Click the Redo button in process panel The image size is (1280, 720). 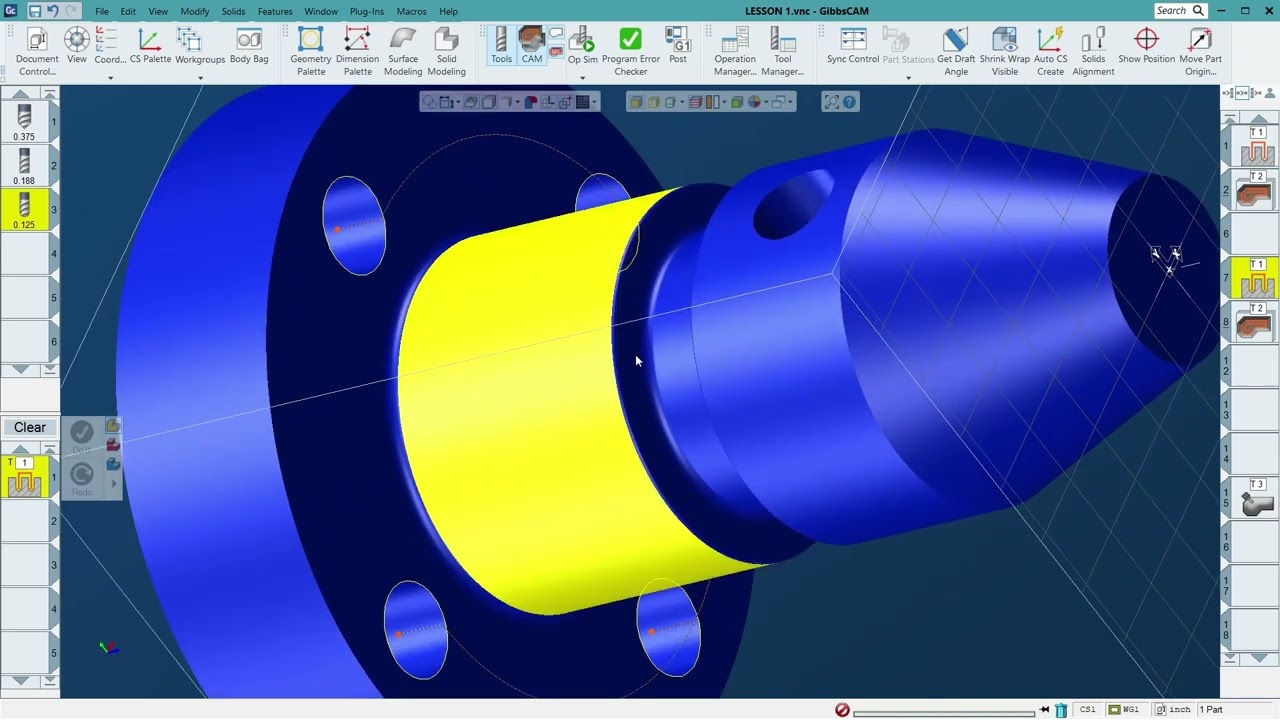(x=82, y=475)
